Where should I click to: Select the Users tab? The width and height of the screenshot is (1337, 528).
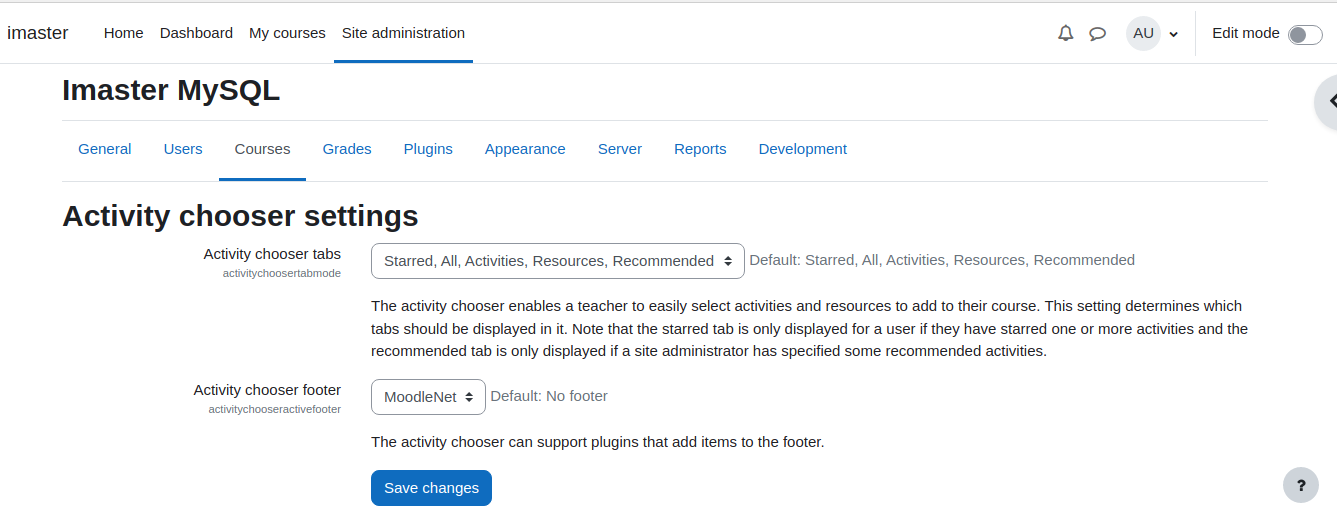point(183,149)
